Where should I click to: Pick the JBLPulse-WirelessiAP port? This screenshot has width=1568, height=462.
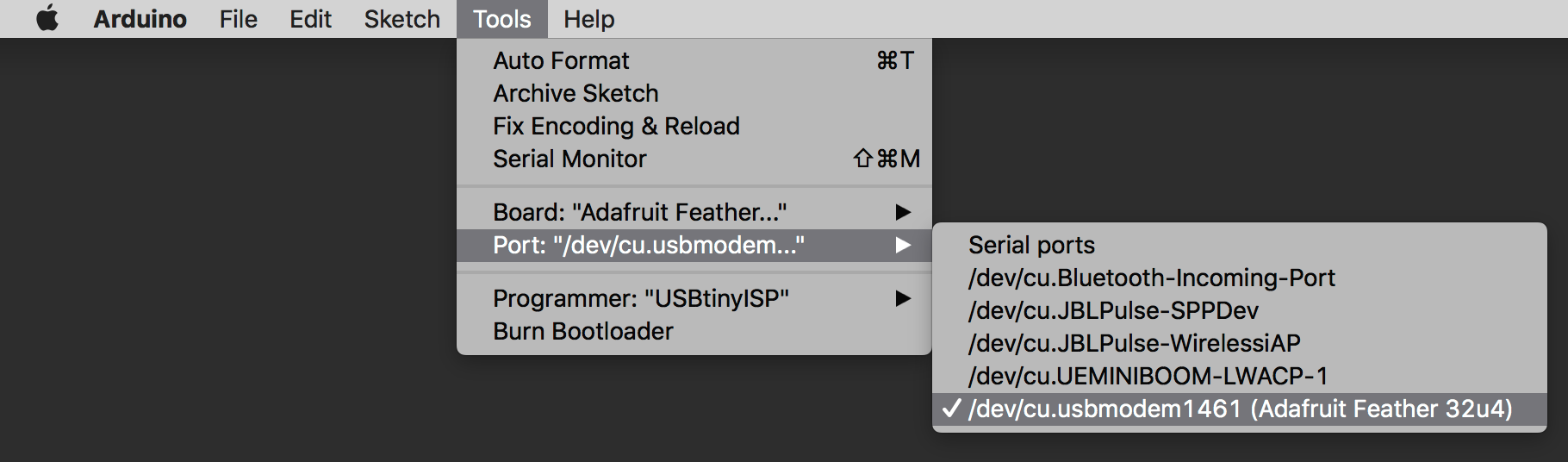point(1134,343)
